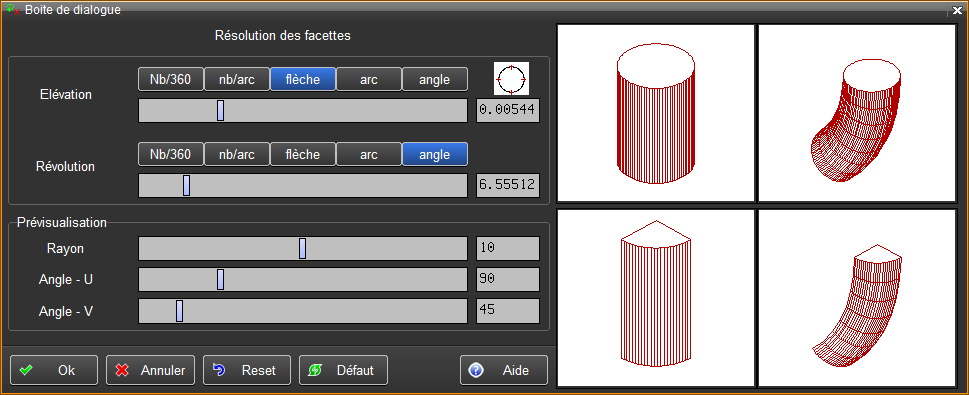Close the Boite de dialogue window
Image resolution: width=969 pixels, height=395 pixels.
957,10
